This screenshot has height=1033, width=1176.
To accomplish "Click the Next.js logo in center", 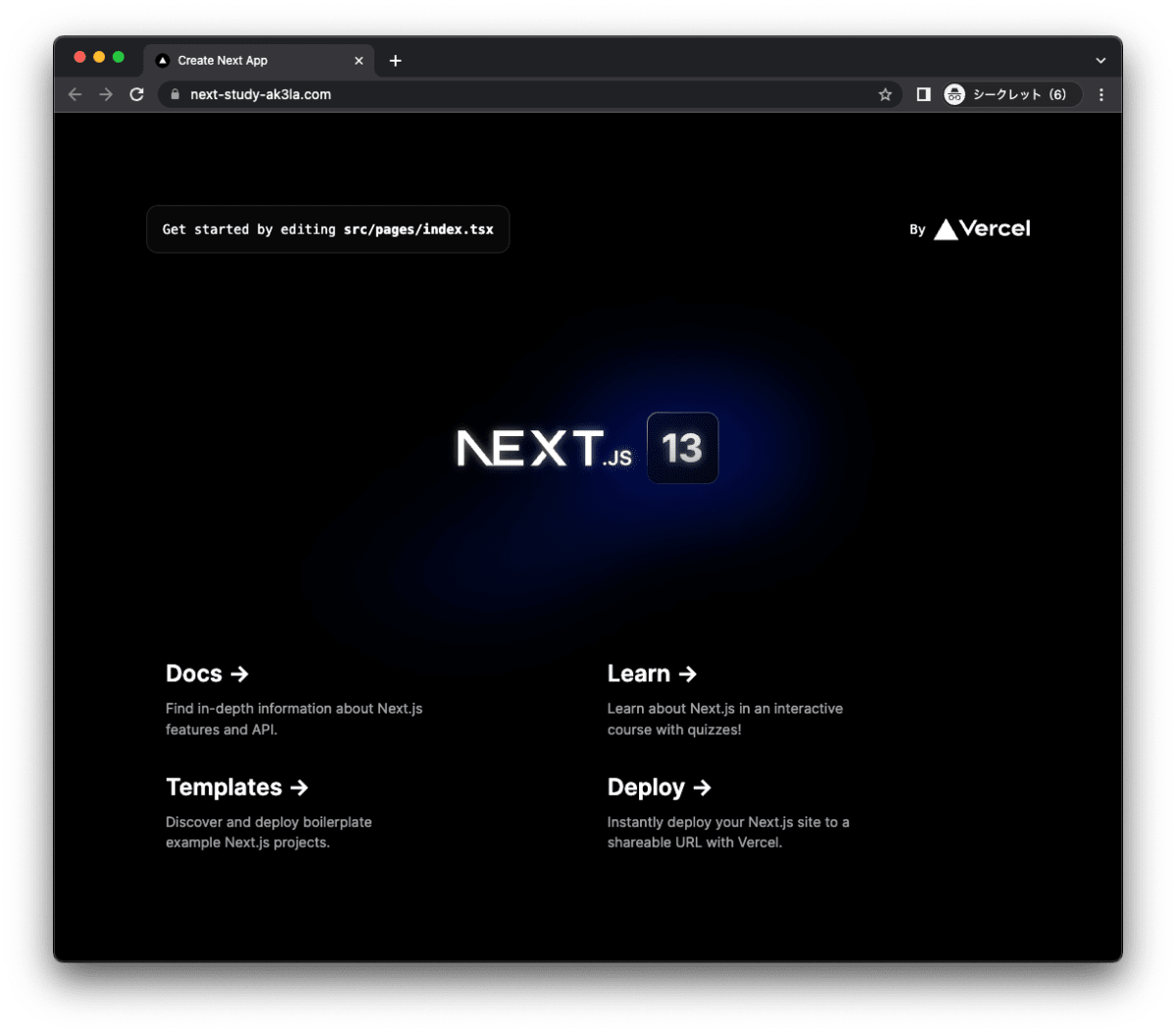I will [x=544, y=448].
